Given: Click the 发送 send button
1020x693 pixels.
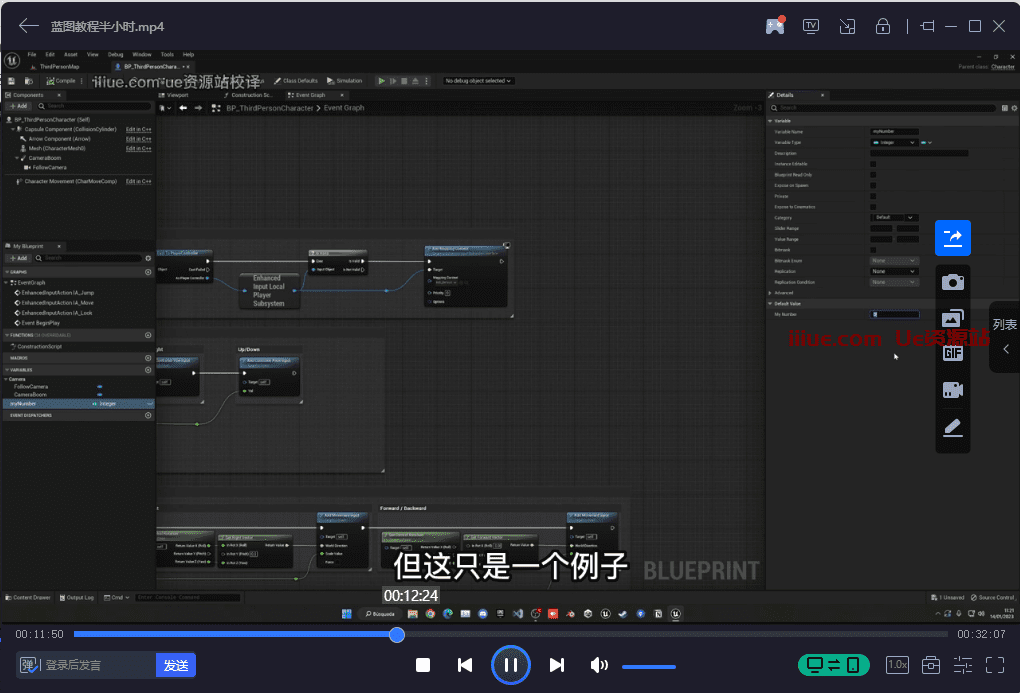Looking at the screenshot, I should click(176, 665).
